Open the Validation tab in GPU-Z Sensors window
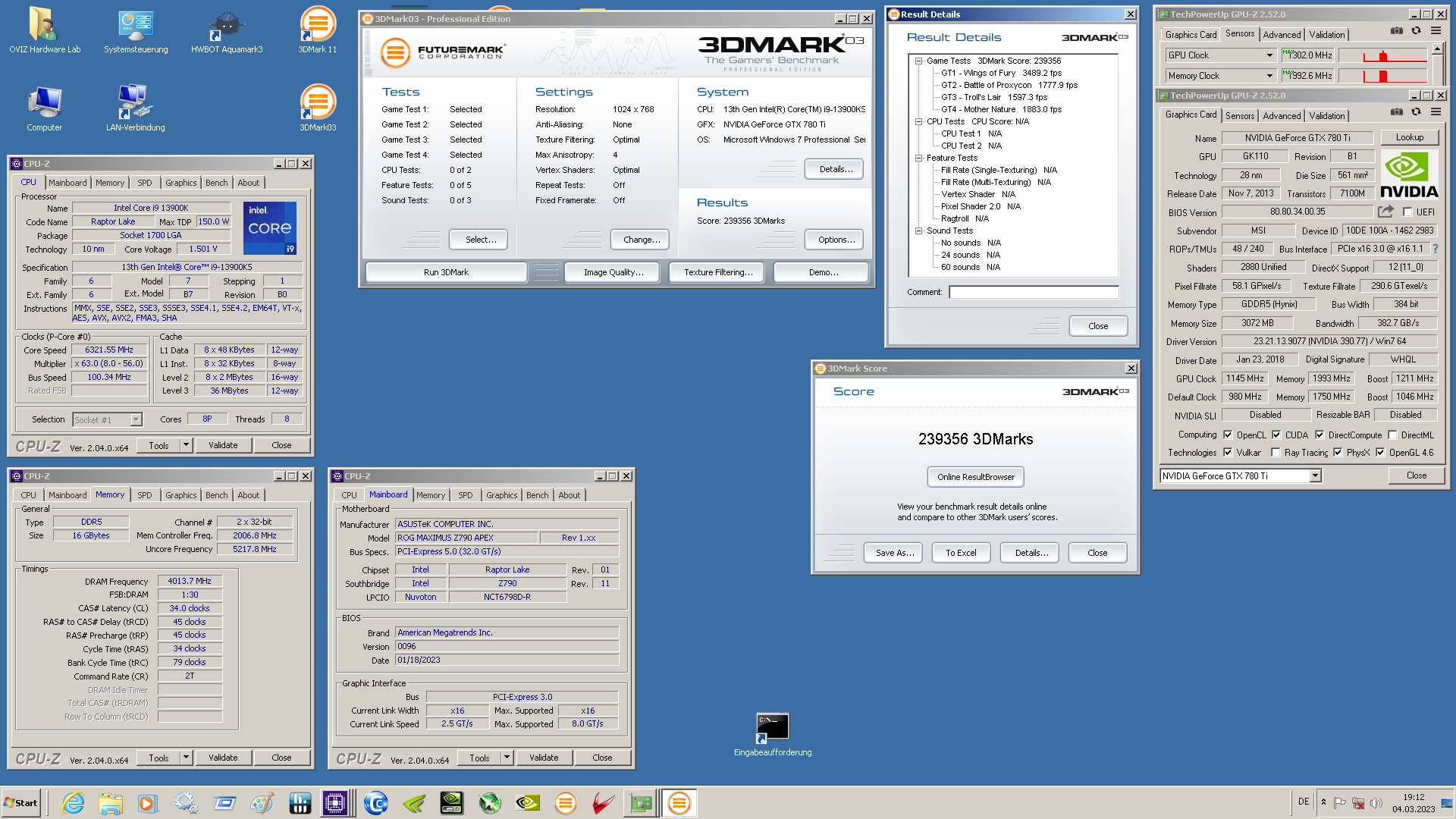1456x819 pixels. (1327, 34)
